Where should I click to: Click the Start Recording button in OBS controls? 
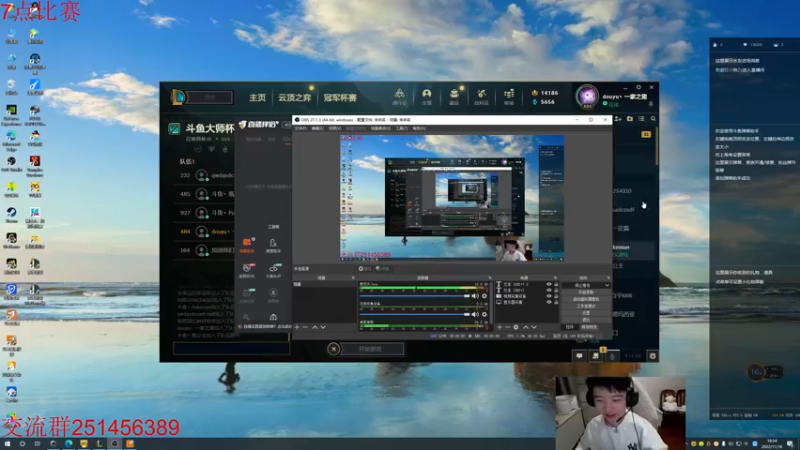point(586,292)
